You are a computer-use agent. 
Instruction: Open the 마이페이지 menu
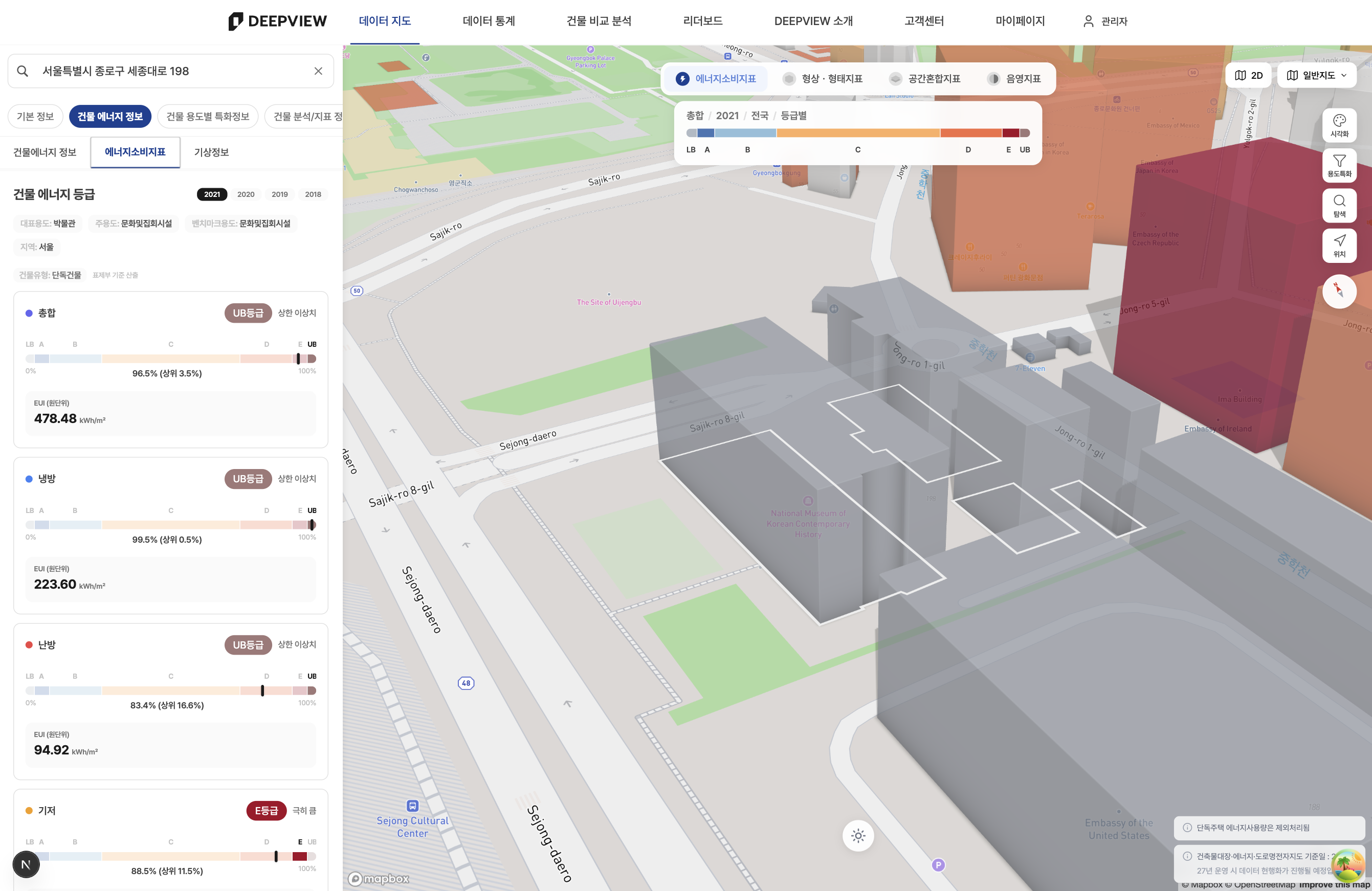1020,21
